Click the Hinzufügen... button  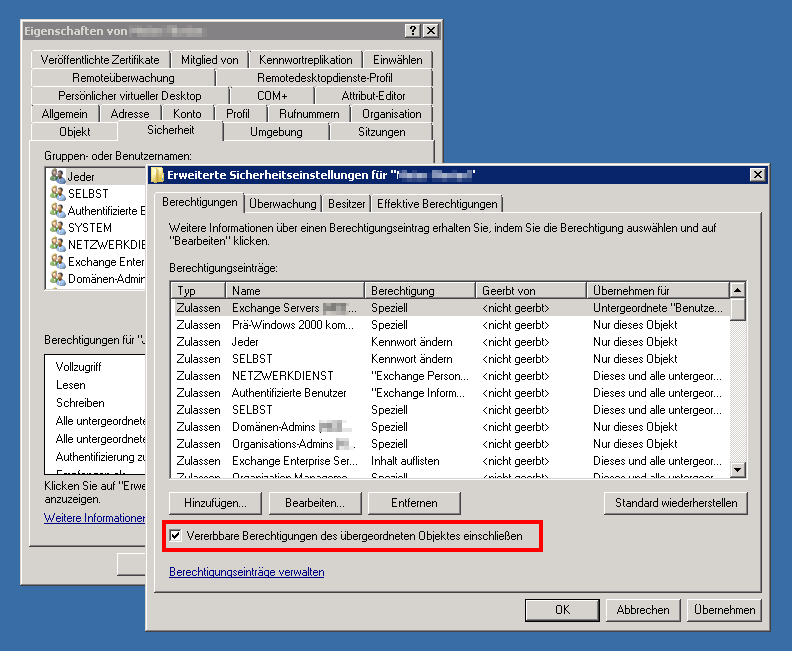215,503
